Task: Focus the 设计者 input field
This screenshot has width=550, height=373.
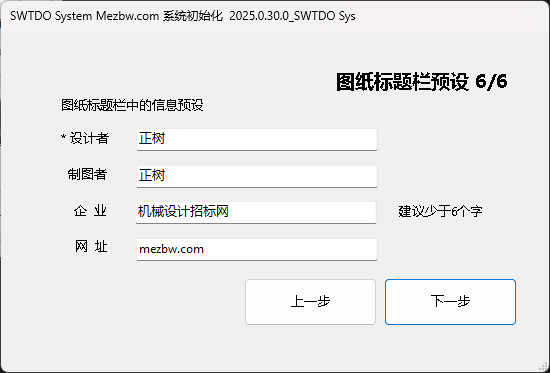Action: (257, 139)
